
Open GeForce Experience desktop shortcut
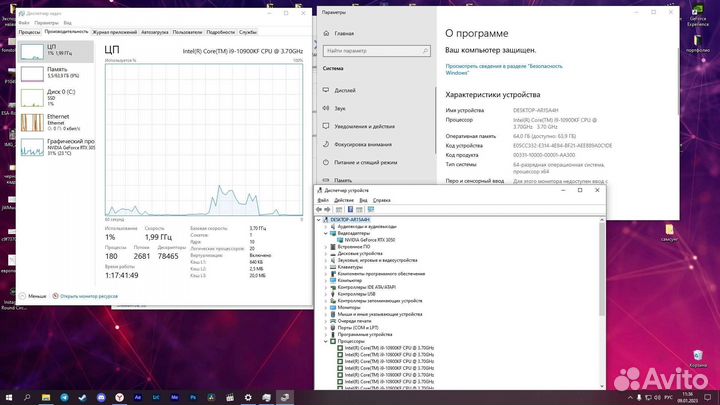point(698,16)
